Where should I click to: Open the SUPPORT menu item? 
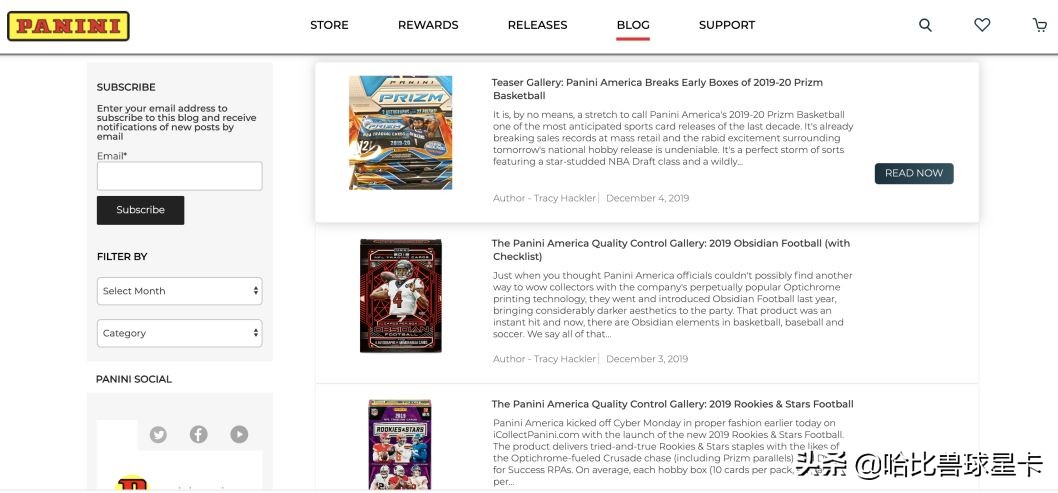coord(727,25)
